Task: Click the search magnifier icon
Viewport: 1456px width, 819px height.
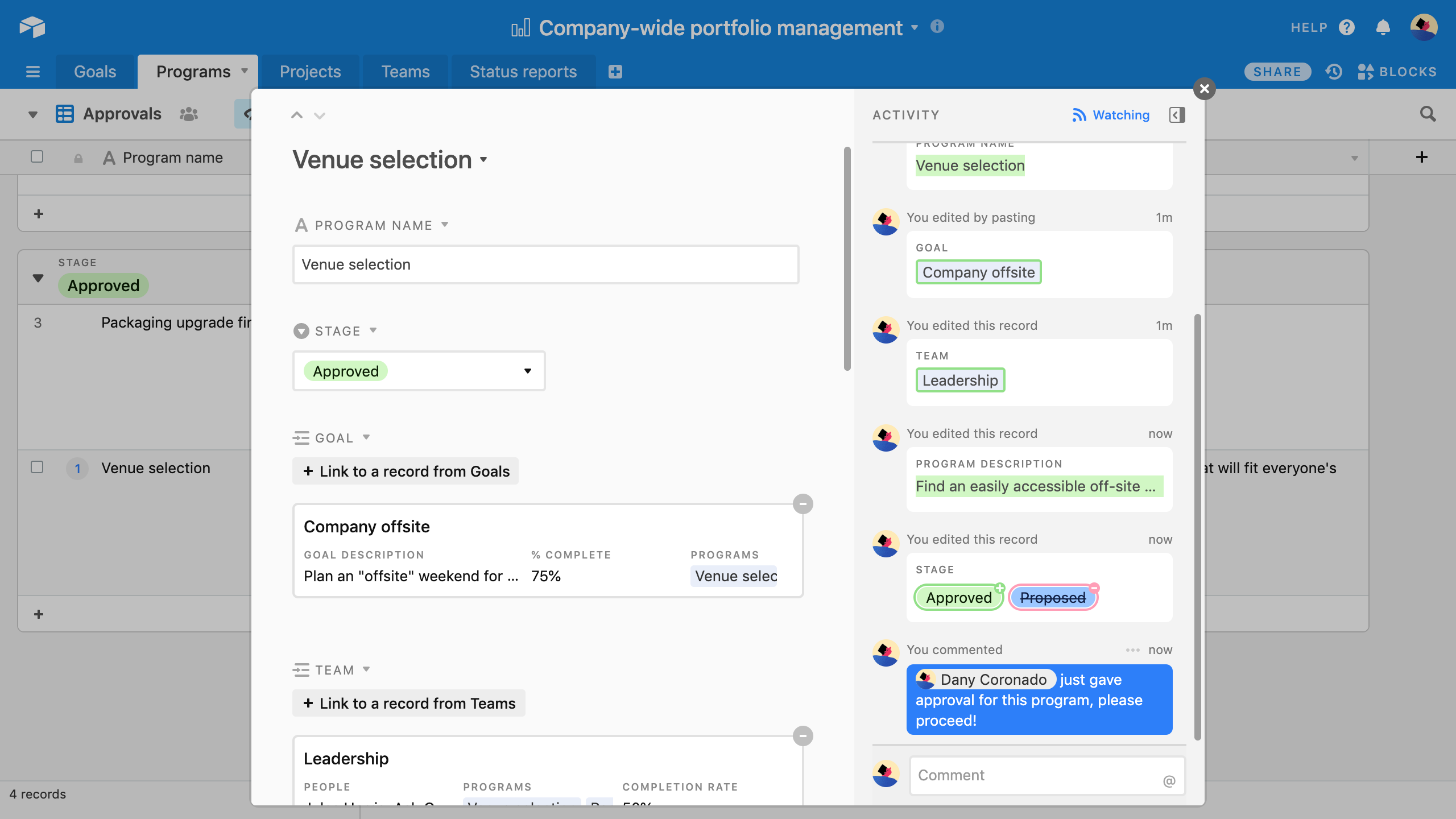Action: (1428, 114)
